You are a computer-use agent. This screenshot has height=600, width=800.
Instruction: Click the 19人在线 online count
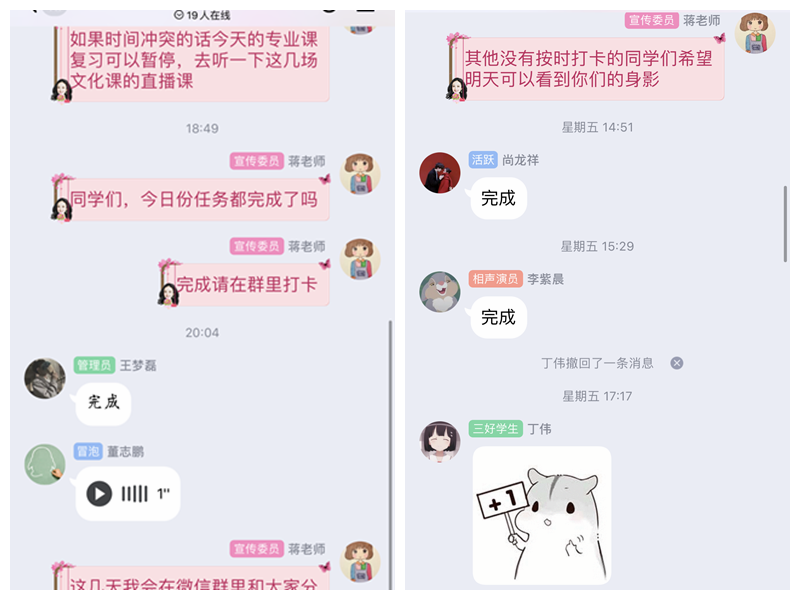pyautogui.click(x=202, y=15)
